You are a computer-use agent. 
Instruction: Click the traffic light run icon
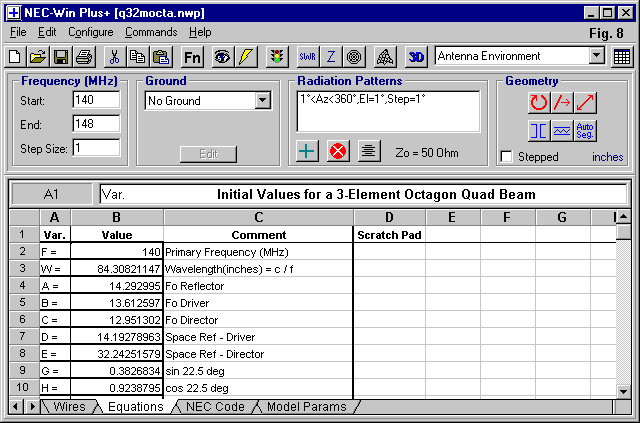tap(277, 56)
